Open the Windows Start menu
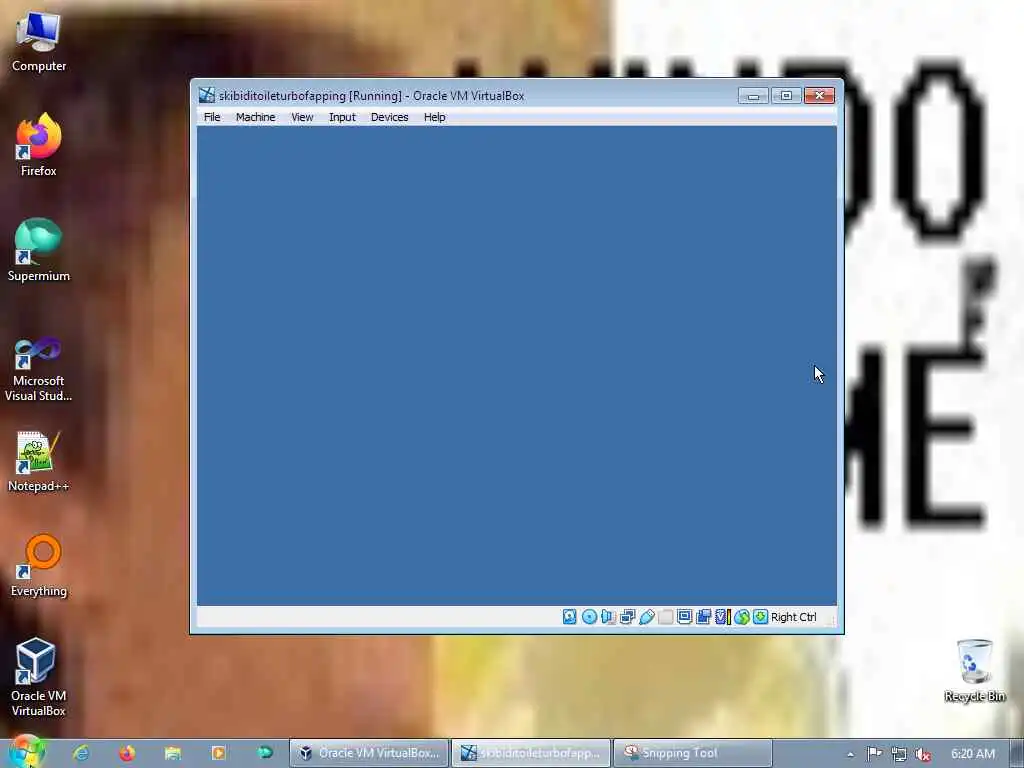 26,752
